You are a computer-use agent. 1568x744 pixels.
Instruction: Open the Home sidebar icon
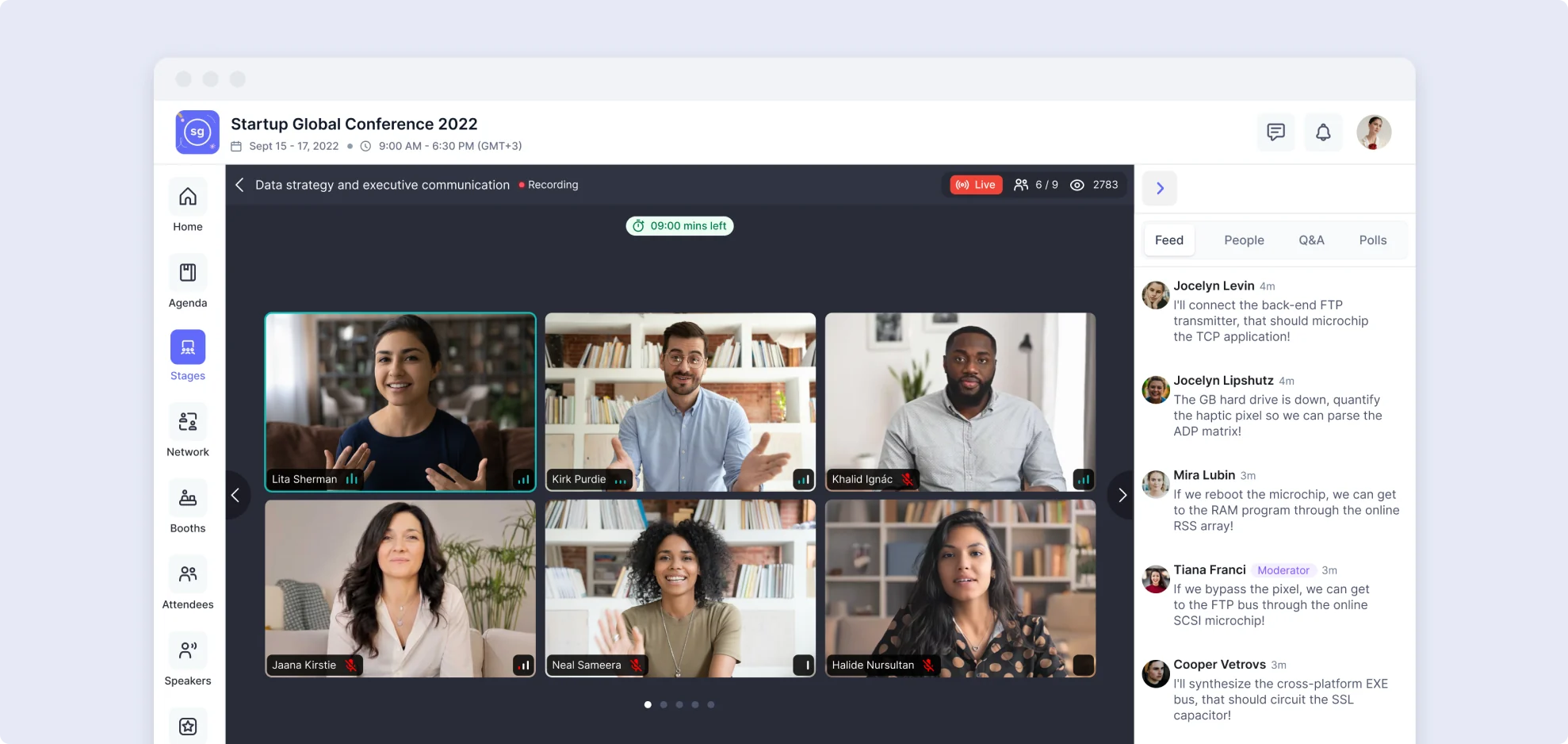(x=188, y=197)
